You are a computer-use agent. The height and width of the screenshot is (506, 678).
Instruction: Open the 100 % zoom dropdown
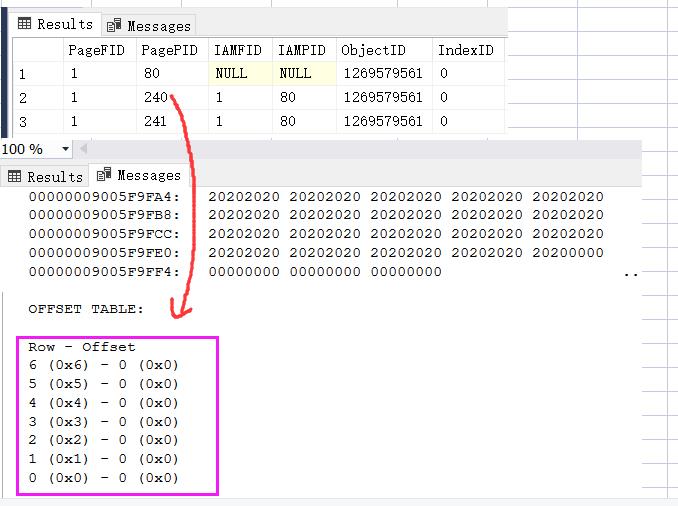pyautogui.click(x=65, y=149)
